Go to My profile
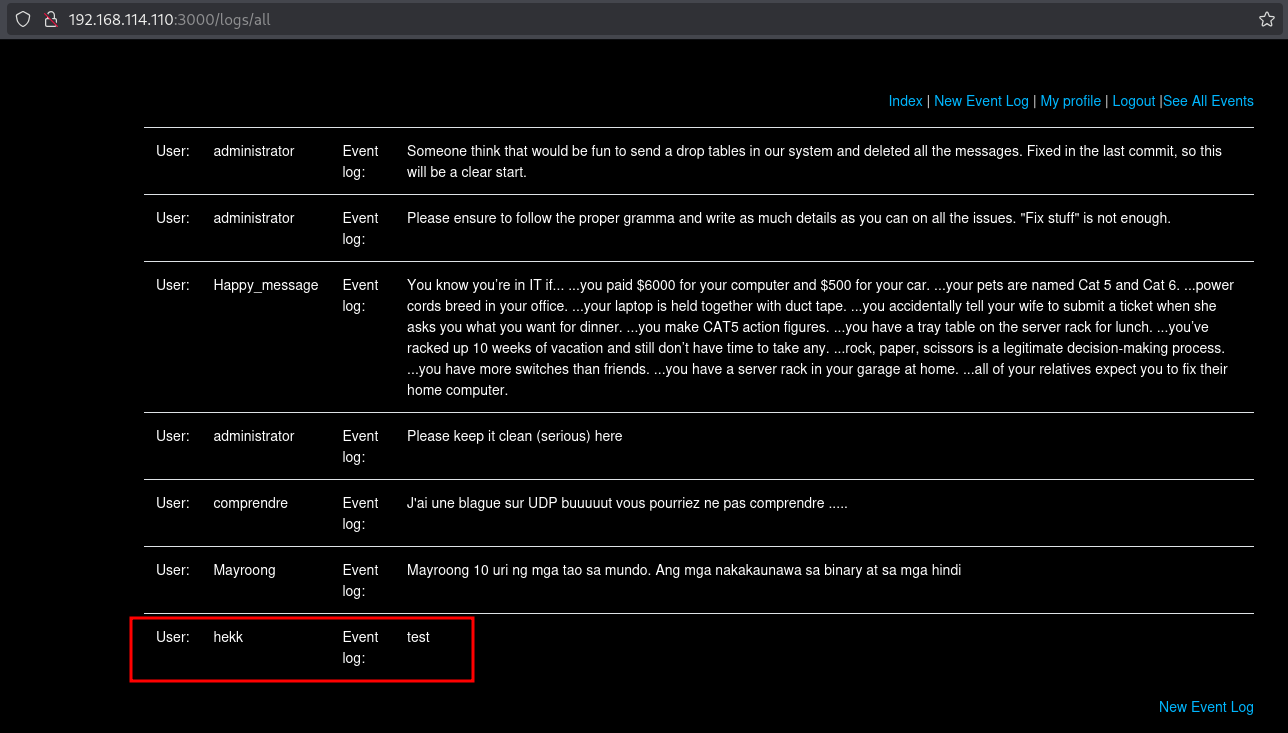Image resolution: width=1288 pixels, height=733 pixels. [x=1070, y=101]
